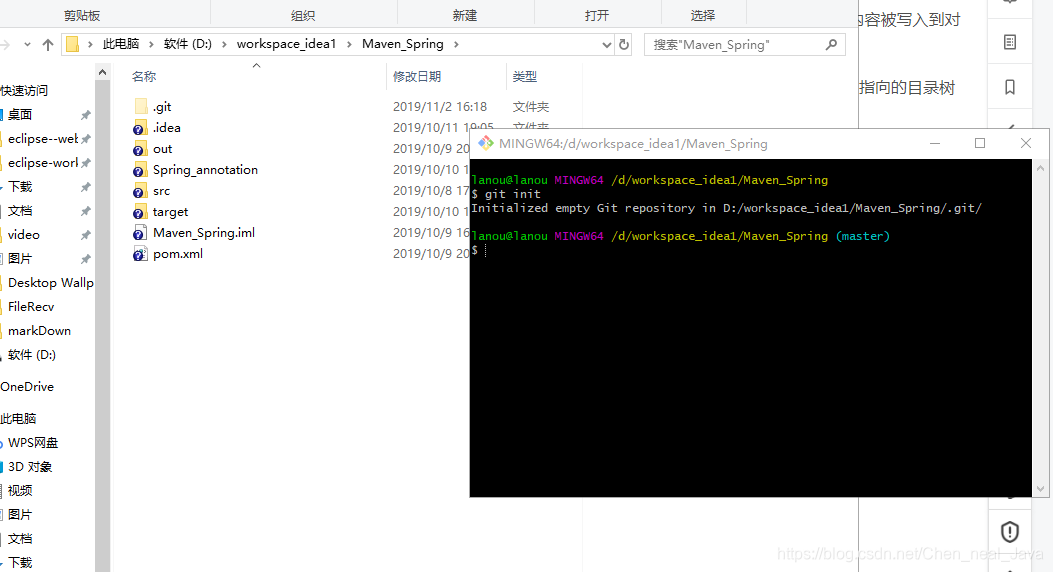Toggle pin beside 文档 in quick access

click(85, 211)
